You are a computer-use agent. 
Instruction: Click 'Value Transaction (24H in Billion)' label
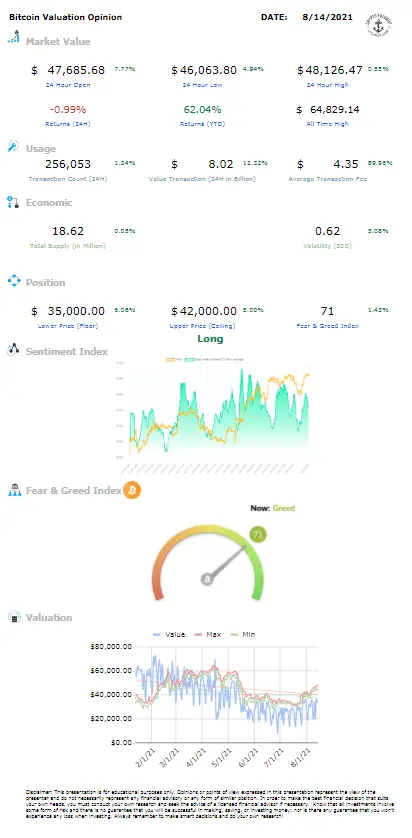click(x=202, y=179)
